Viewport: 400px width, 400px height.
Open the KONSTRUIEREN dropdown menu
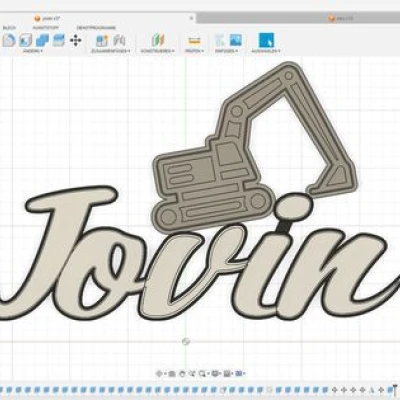(158, 51)
